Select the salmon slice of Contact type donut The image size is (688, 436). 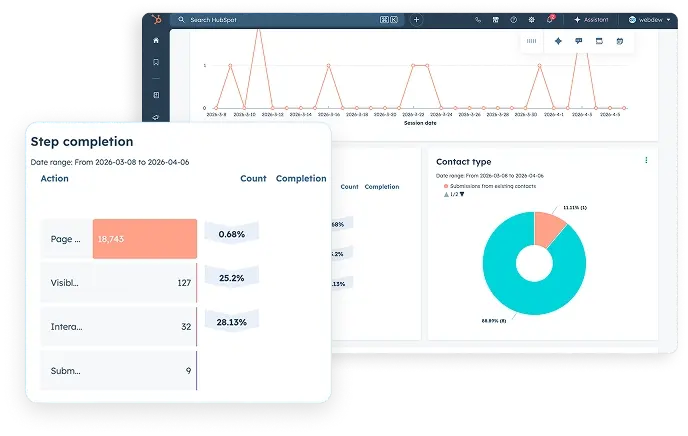tap(548, 228)
